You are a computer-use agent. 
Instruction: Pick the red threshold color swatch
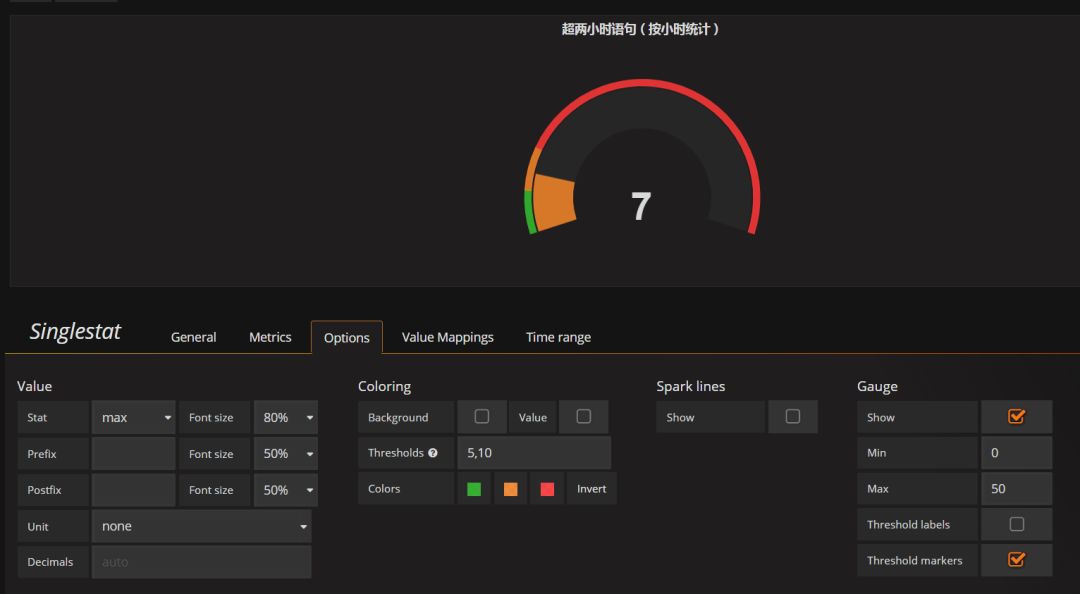548,489
